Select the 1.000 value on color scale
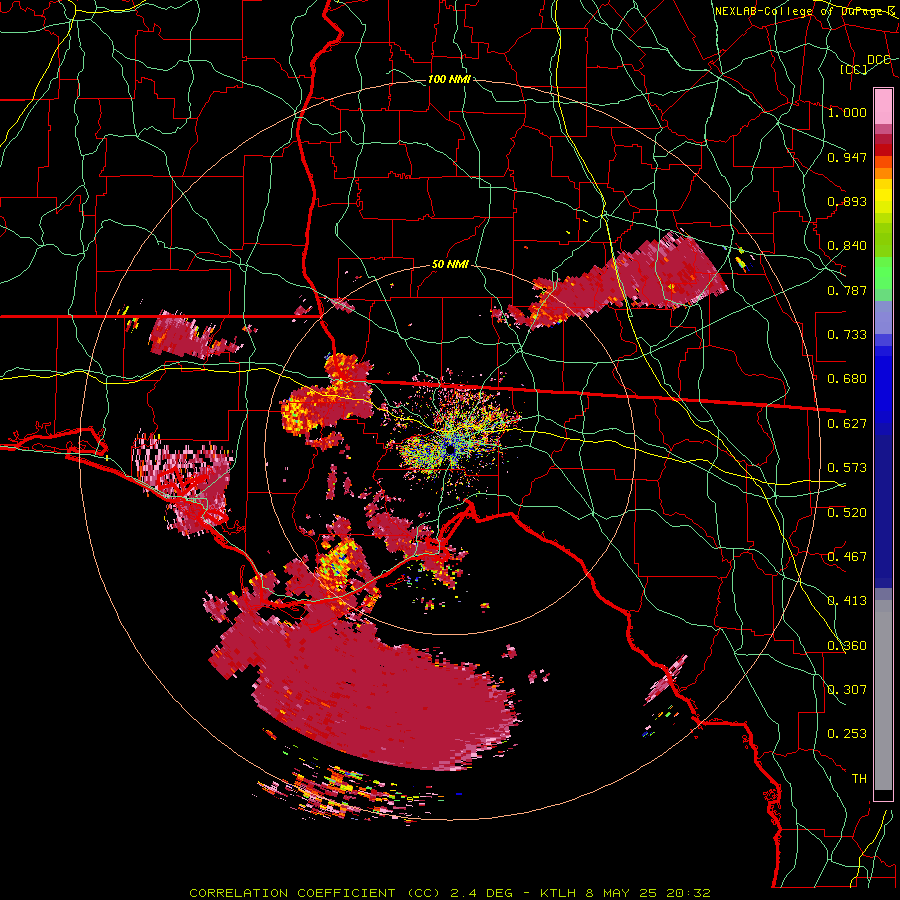Viewport: 900px width, 900px height. point(847,112)
